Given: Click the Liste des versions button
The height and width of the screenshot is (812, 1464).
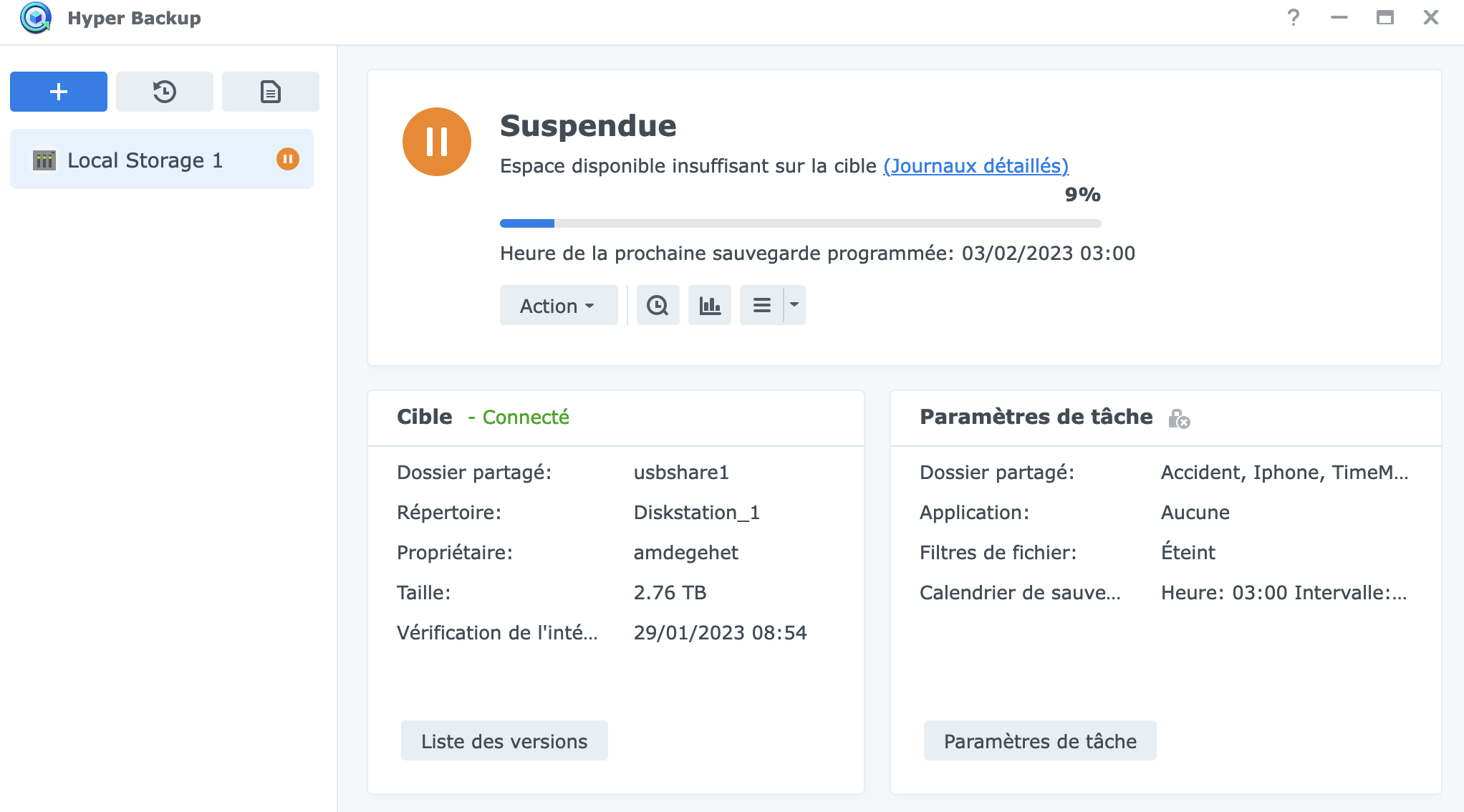Looking at the screenshot, I should (504, 741).
